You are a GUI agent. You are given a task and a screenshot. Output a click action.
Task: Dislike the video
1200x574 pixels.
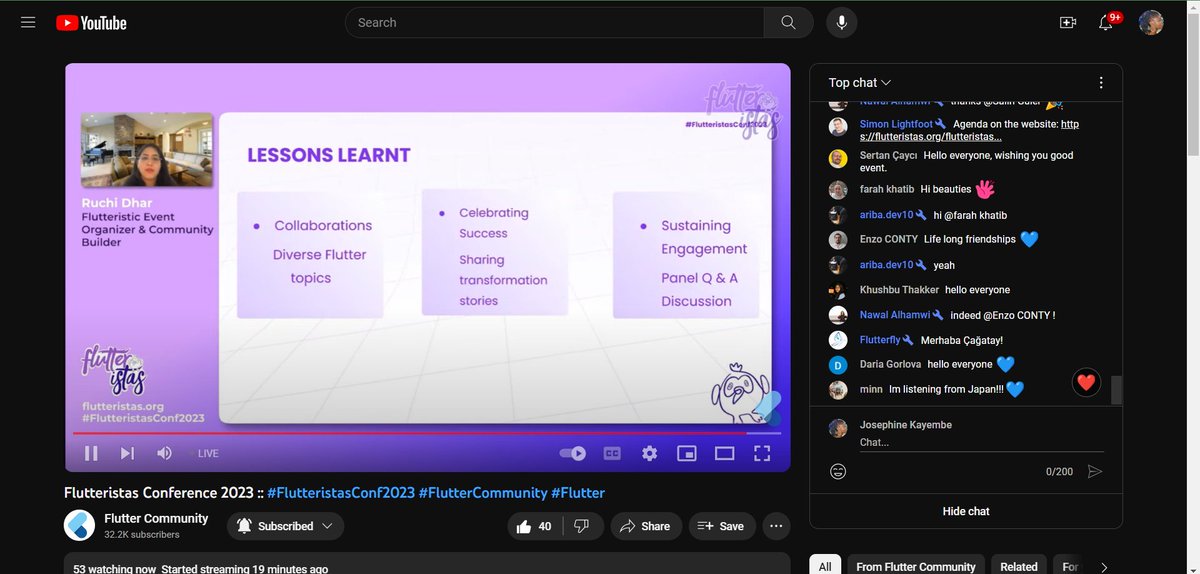[x=583, y=526]
